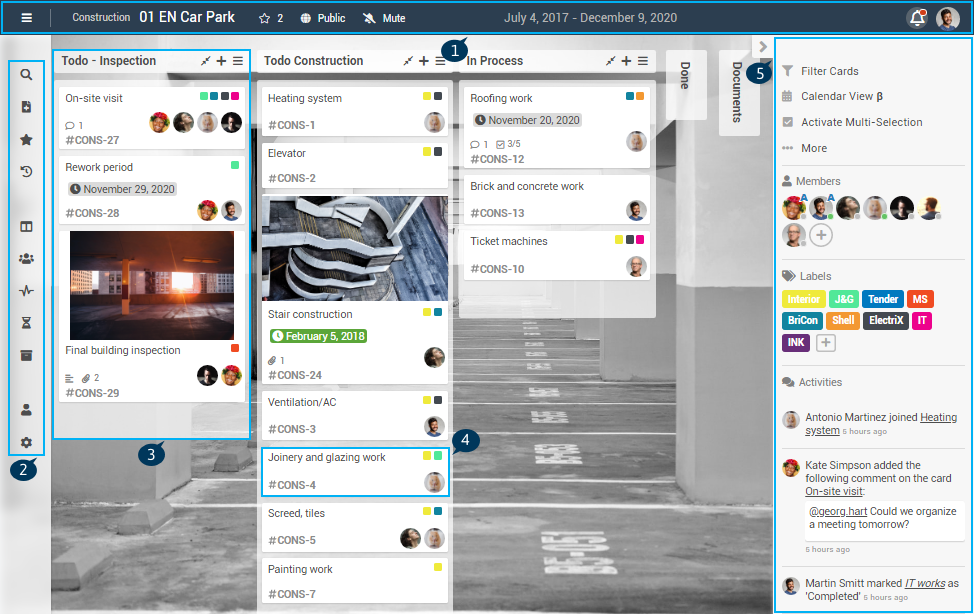
Task: Open settings gear in left sidebar
Action: click(x=26, y=443)
